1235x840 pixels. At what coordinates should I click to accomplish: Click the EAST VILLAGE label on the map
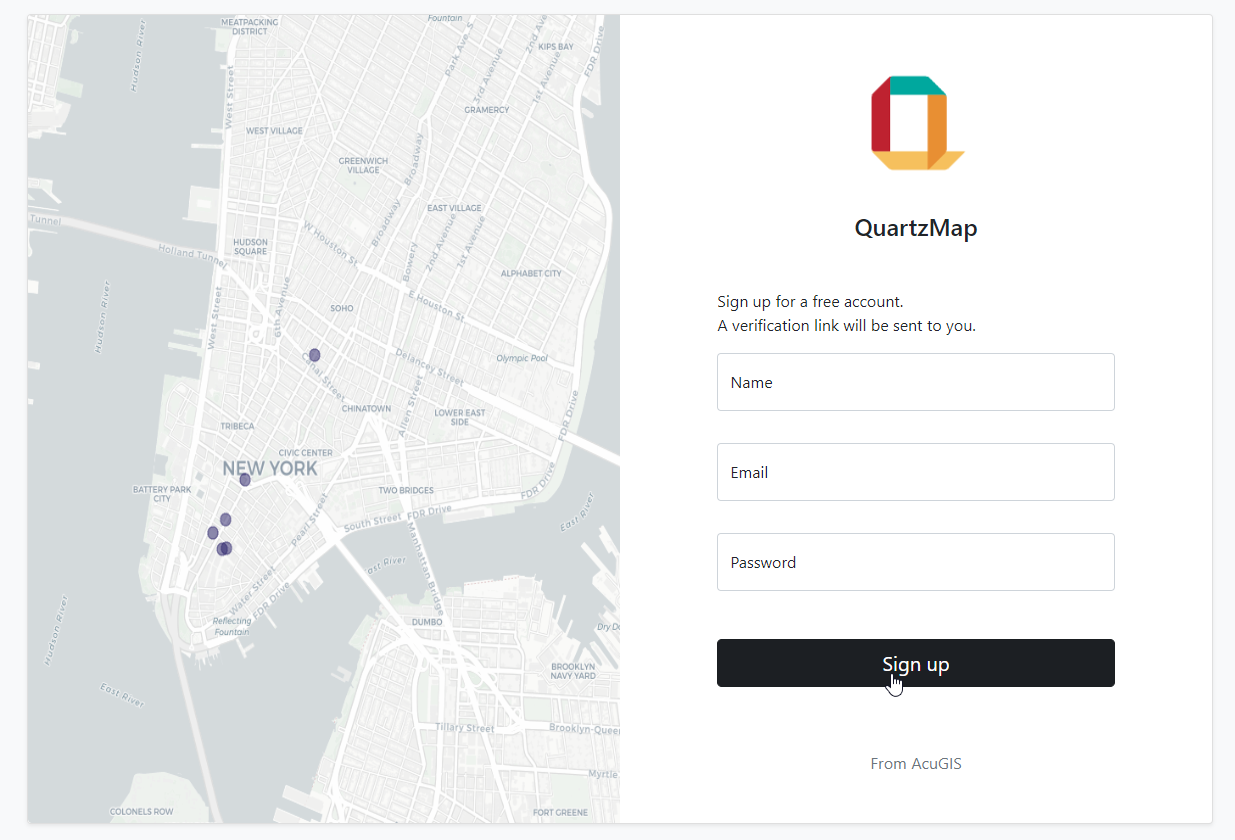(x=454, y=208)
